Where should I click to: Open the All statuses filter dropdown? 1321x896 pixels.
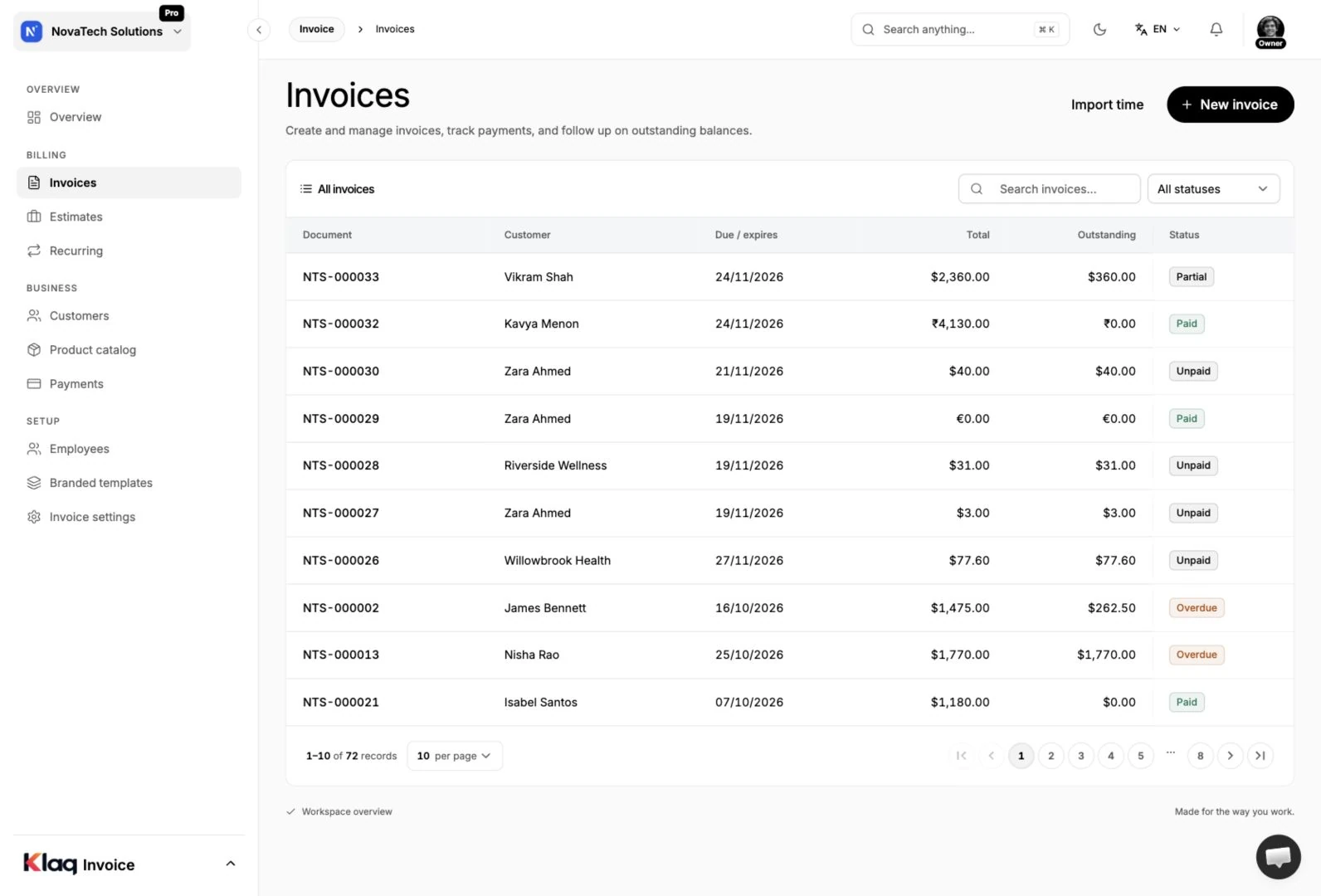coord(1213,189)
